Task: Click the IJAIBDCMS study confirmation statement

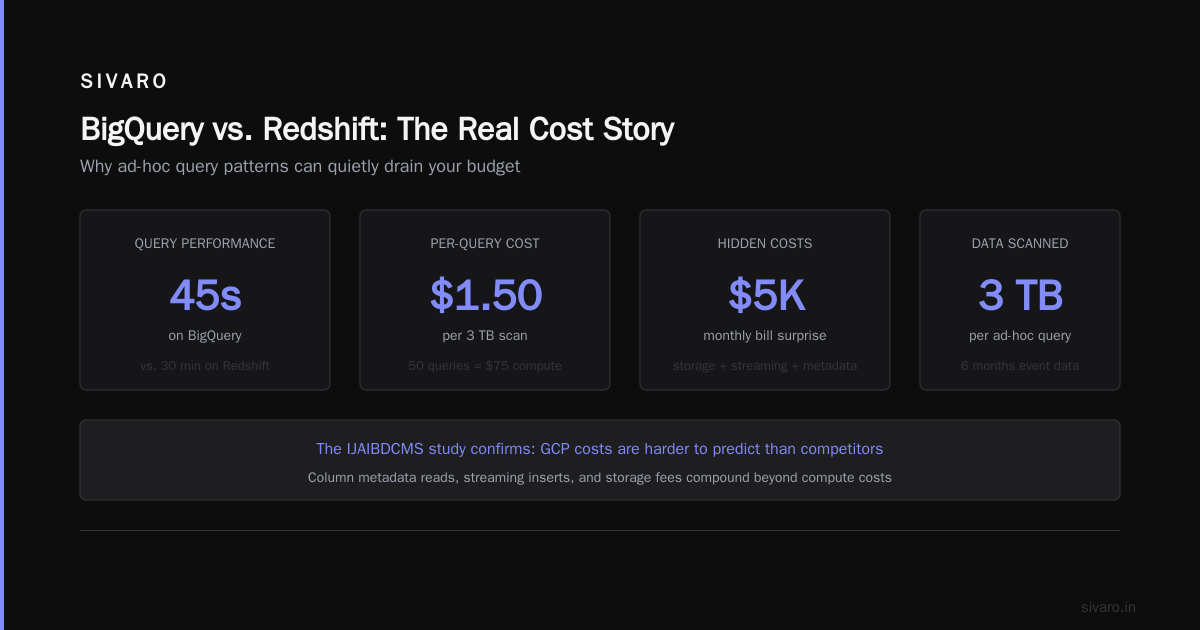Action: click(x=600, y=449)
